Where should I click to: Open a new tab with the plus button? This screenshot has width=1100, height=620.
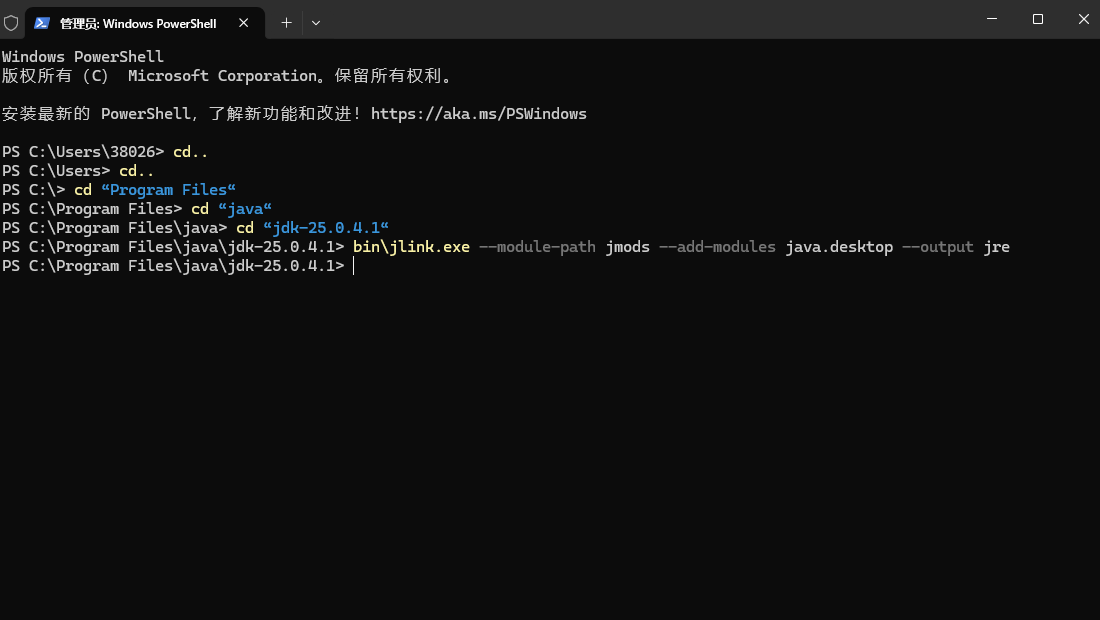[x=286, y=23]
